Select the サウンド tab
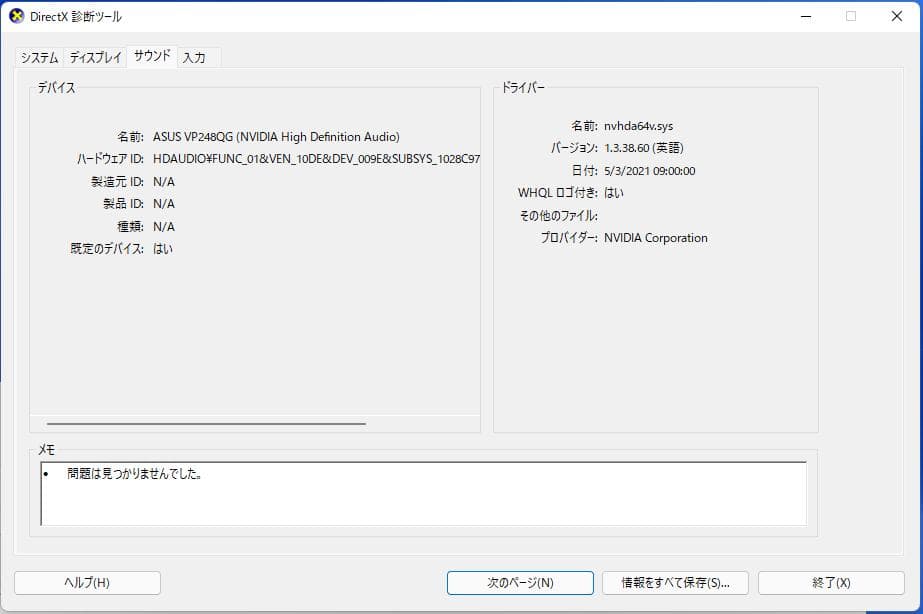Viewport: 923px width, 614px height. pyautogui.click(x=150, y=56)
